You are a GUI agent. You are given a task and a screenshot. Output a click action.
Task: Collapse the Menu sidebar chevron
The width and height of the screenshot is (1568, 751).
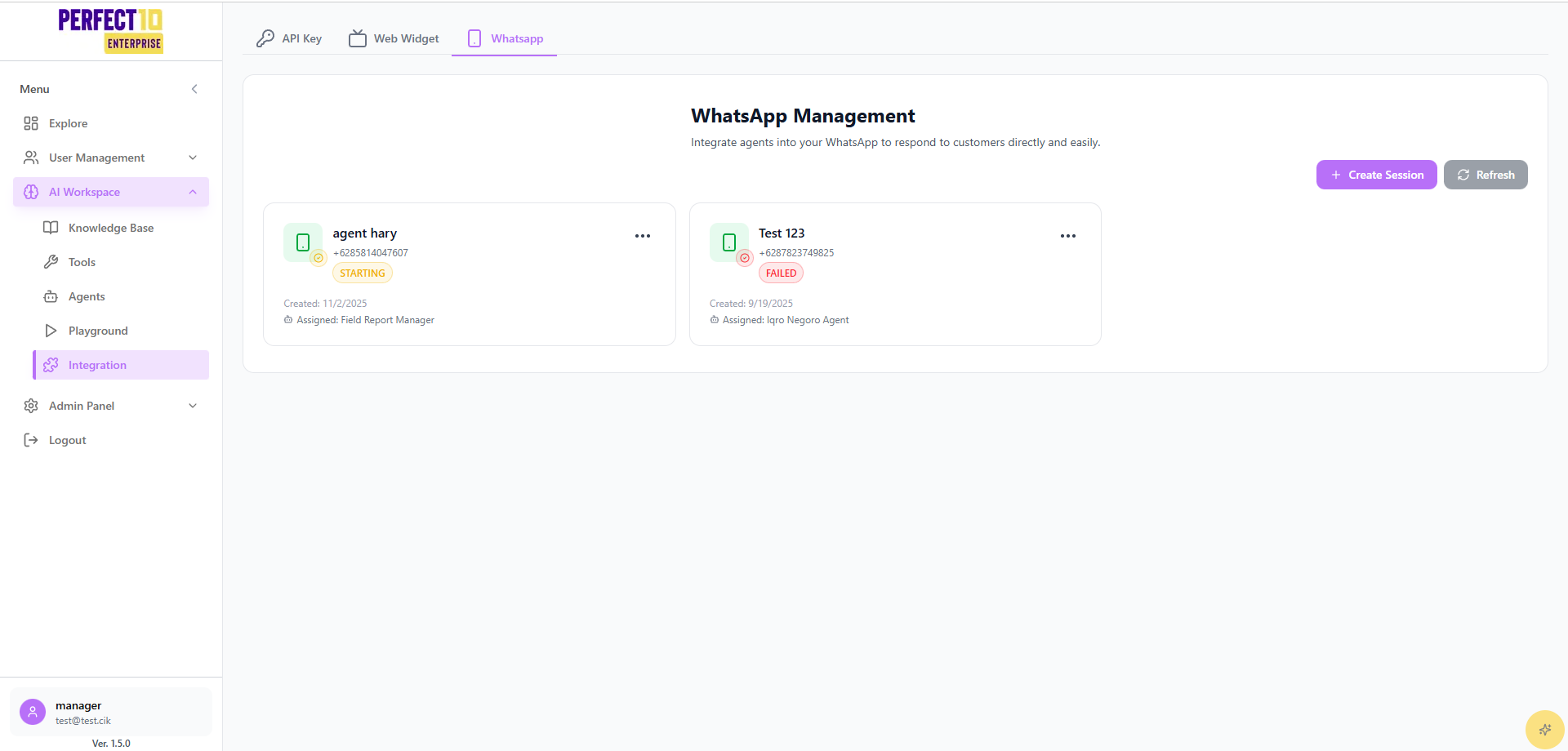194,89
